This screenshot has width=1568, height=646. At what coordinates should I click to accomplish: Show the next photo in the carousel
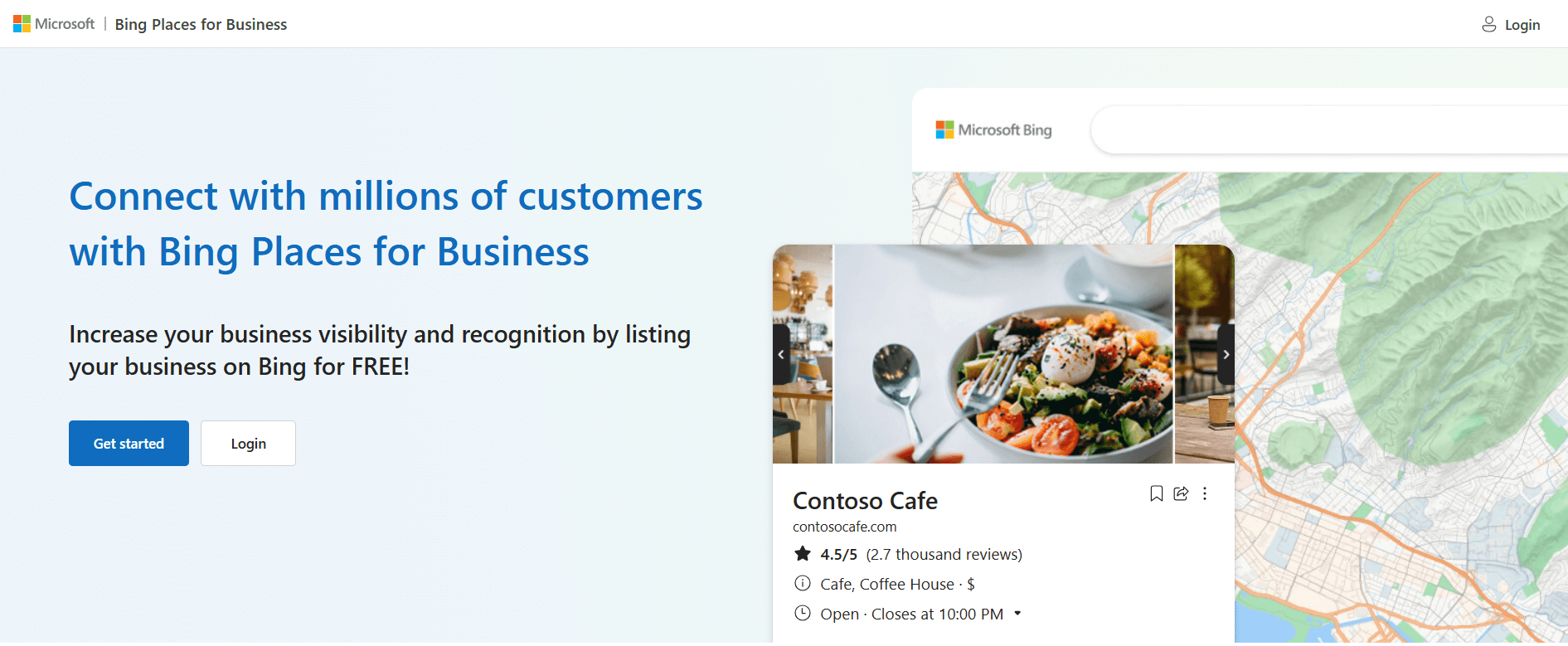[1226, 354]
